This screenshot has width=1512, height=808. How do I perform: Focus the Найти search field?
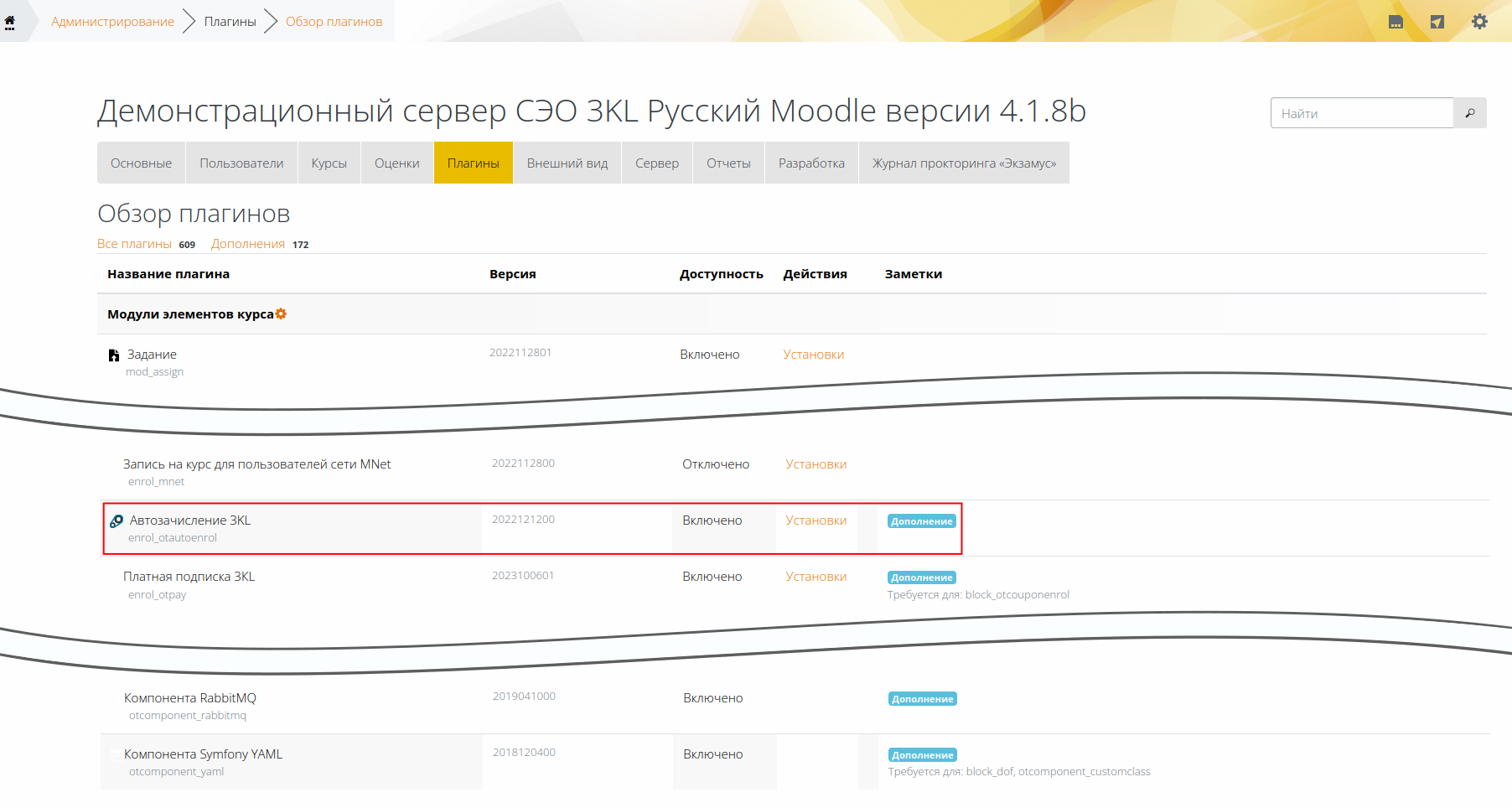[x=1362, y=113]
